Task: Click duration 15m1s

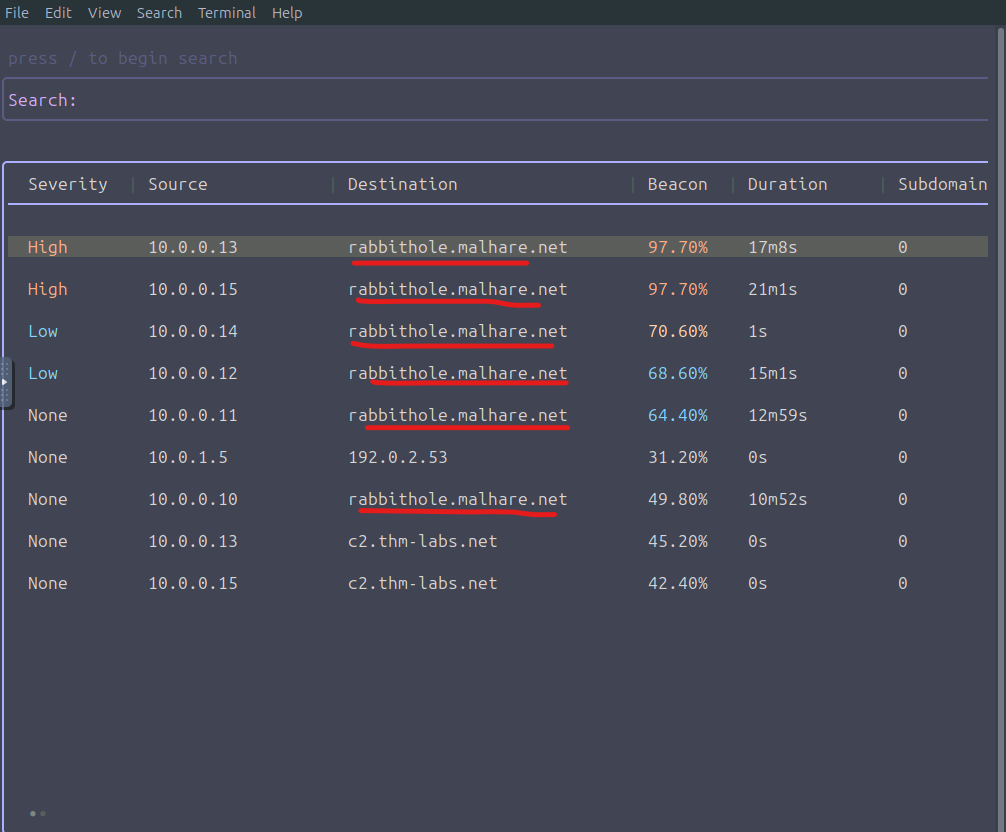Action: 772,373
